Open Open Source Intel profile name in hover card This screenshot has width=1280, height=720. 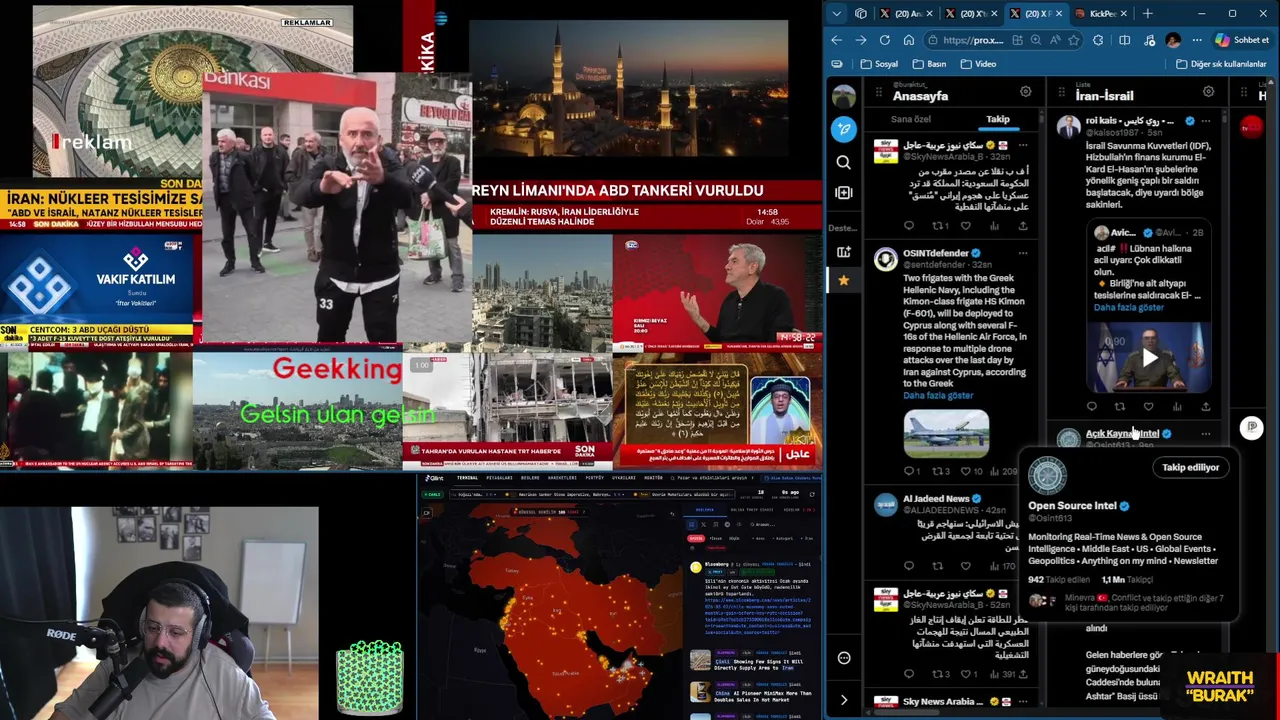pos(1072,506)
